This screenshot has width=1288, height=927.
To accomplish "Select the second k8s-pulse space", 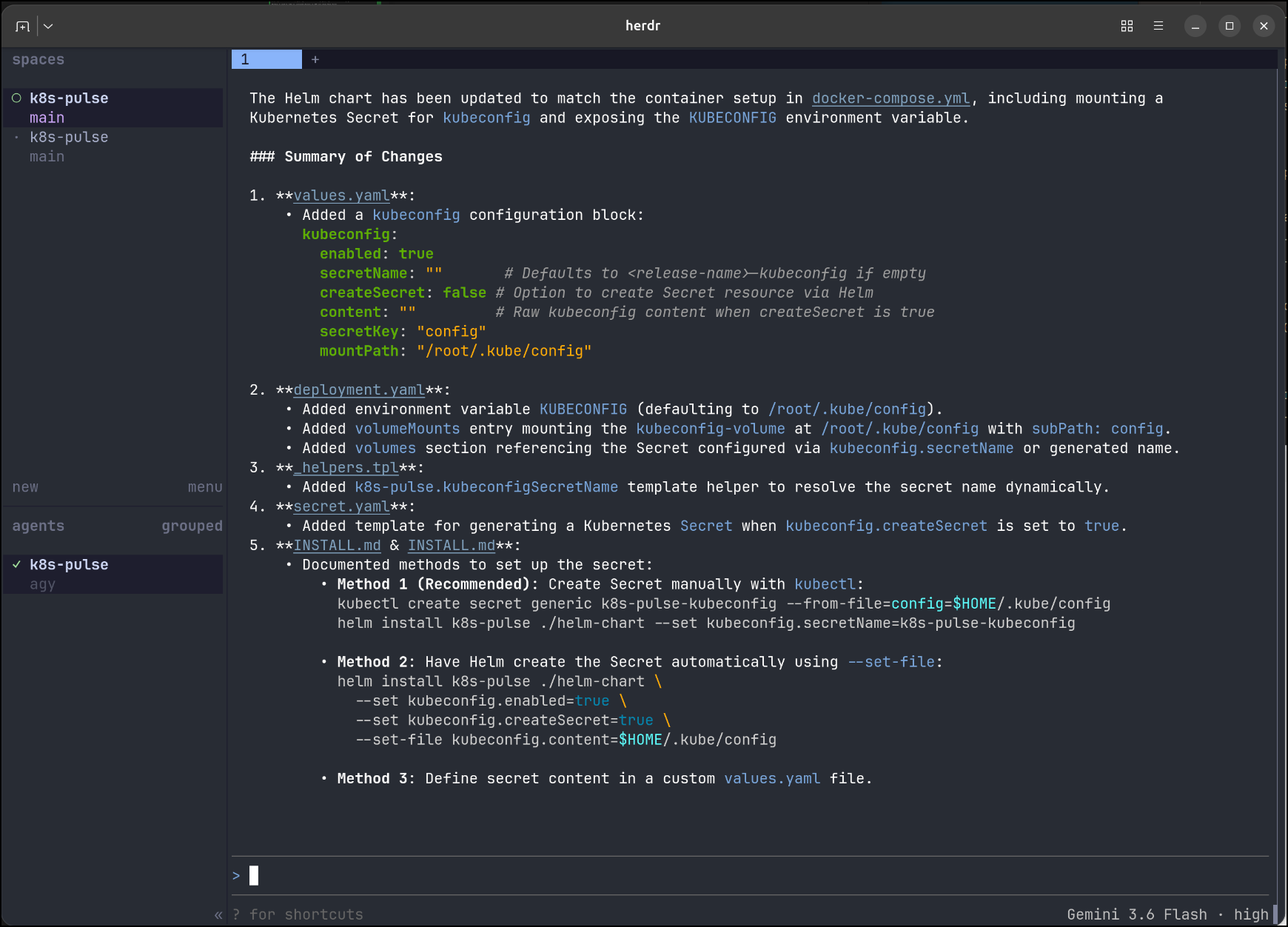I will click(113, 147).
